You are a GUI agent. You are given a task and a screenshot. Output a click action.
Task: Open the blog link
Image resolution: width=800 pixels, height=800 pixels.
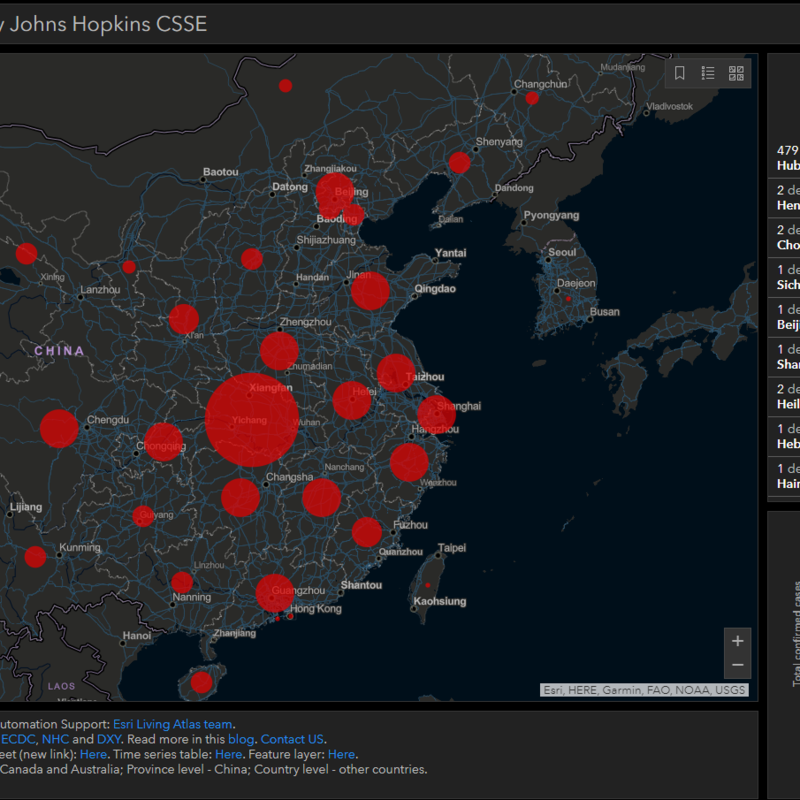(241, 739)
